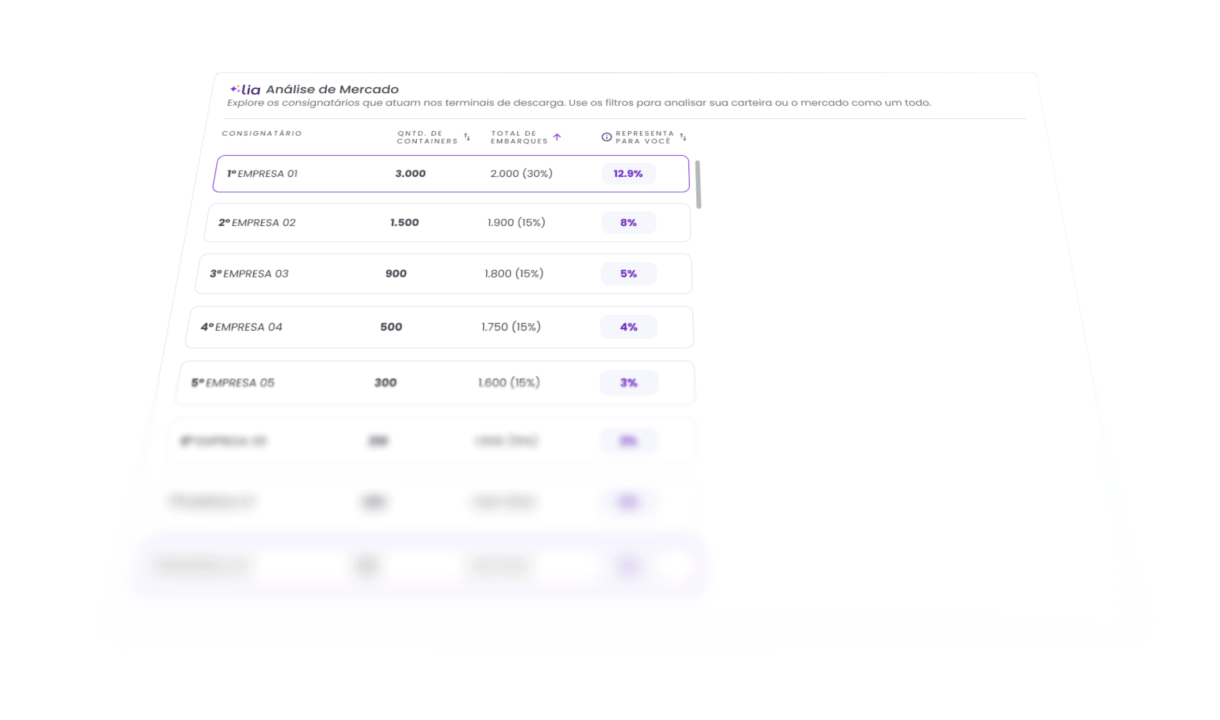Click the Total de Embarques header label
The height and width of the screenshot is (720, 1220).
click(x=519, y=137)
